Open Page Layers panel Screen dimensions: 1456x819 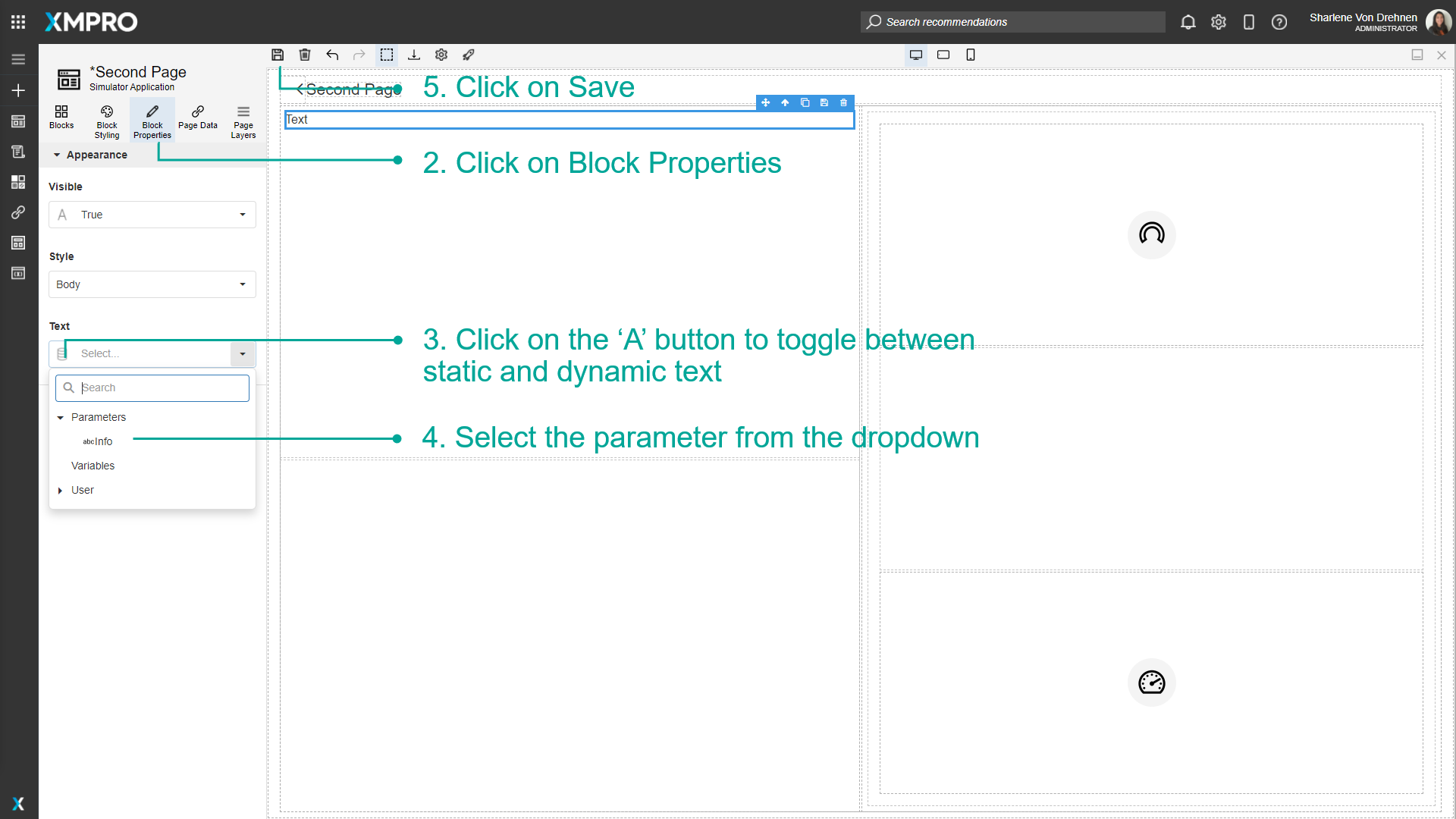243,119
